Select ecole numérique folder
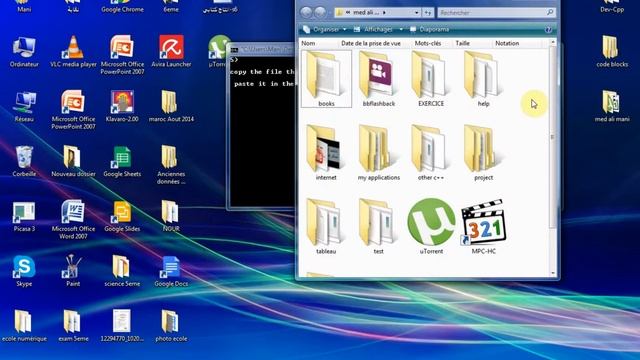Image resolution: width=640 pixels, height=360 pixels. tap(24, 326)
